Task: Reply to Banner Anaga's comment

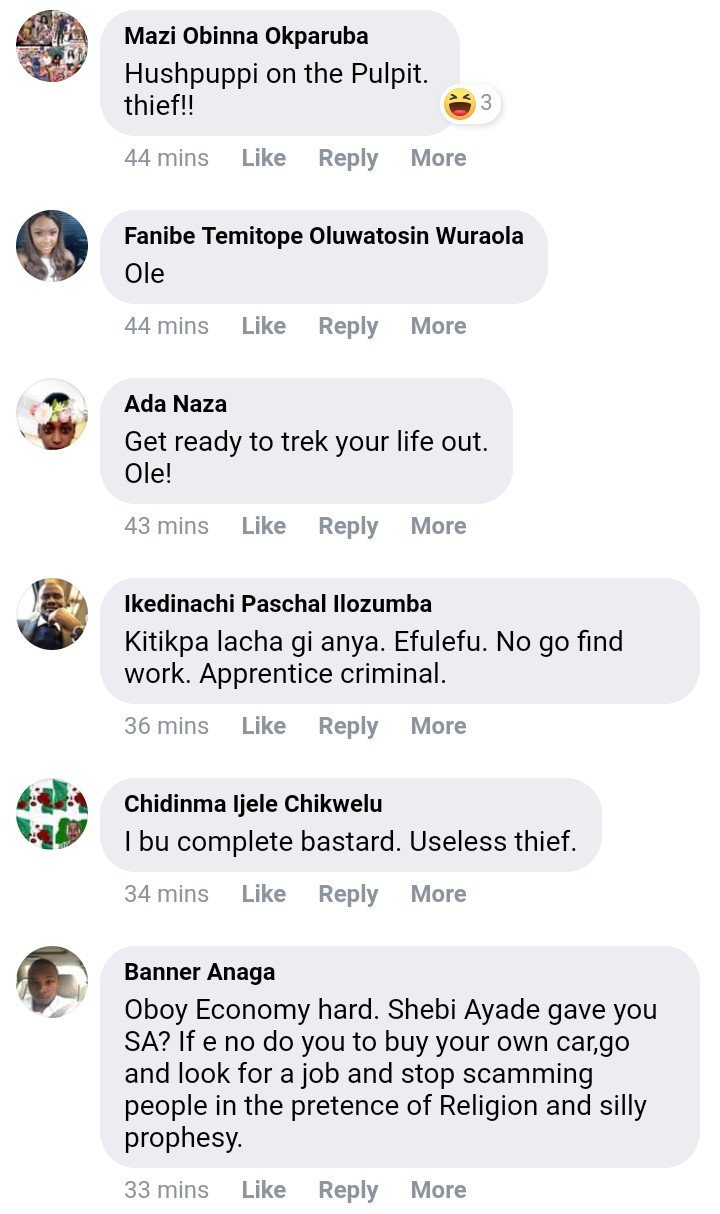Action: click(x=348, y=1190)
